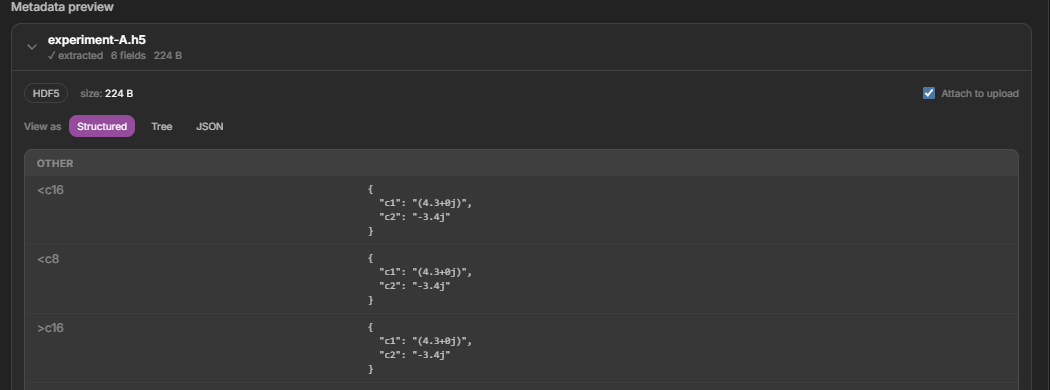Select the experiment-A.h5 file name
The width and height of the screenshot is (1050, 390).
click(x=97, y=40)
